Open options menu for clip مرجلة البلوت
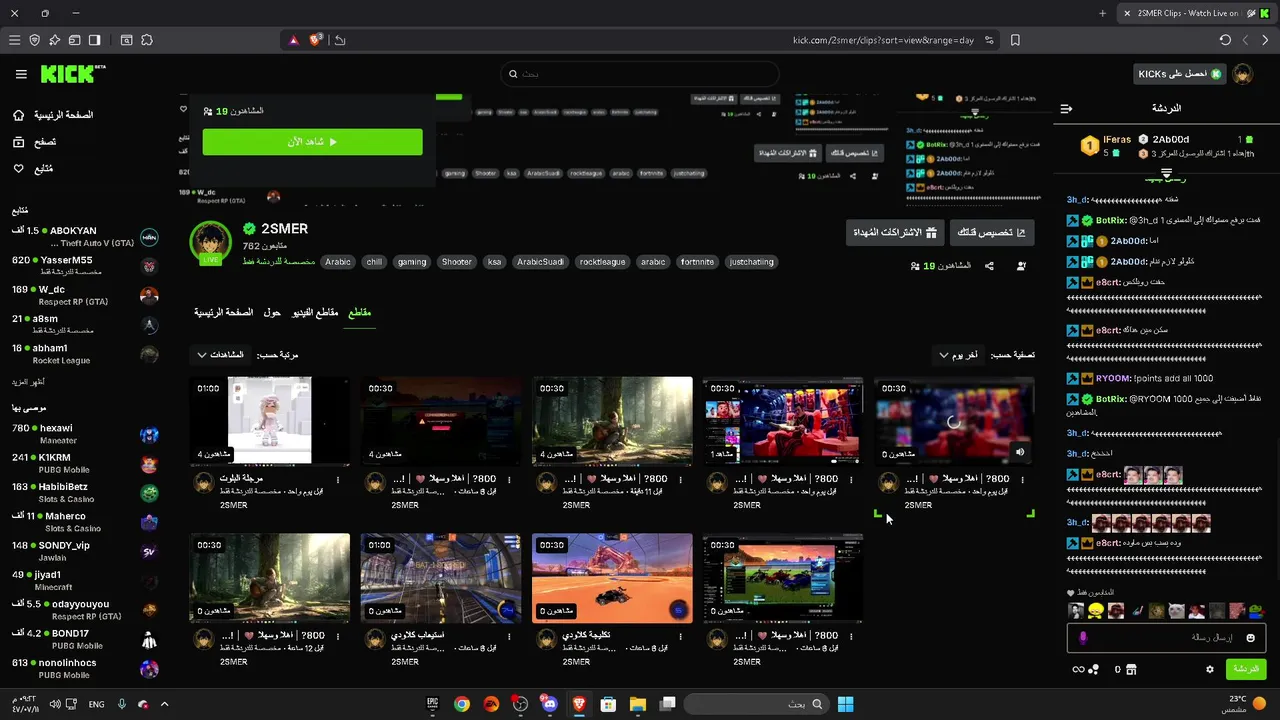 pos(338,480)
